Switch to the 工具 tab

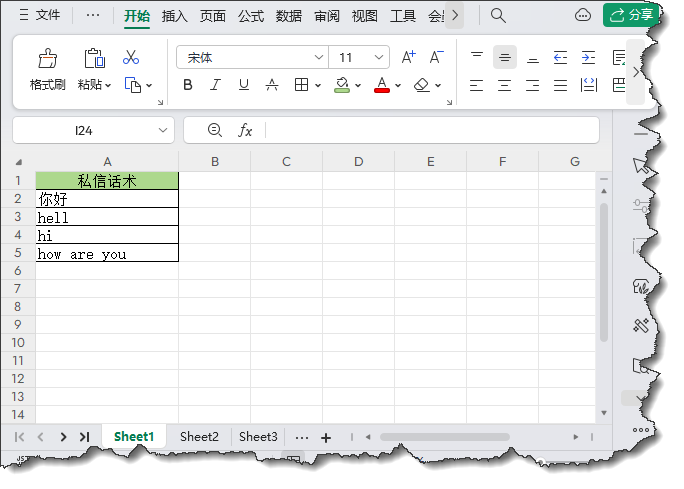pos(403,16)
